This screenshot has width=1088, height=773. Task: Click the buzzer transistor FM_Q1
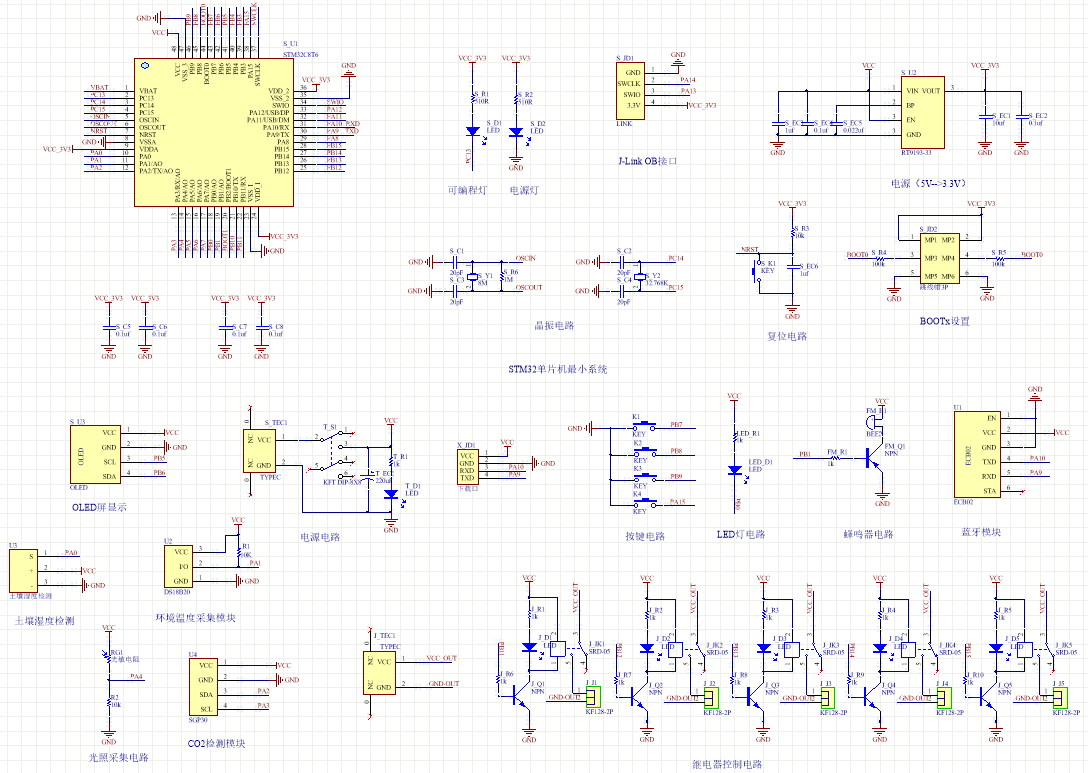coord(876,455)
